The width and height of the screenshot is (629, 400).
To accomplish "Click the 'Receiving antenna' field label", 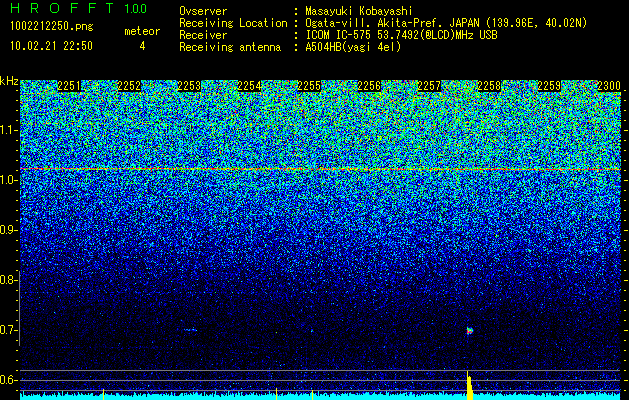I will 230,47.
